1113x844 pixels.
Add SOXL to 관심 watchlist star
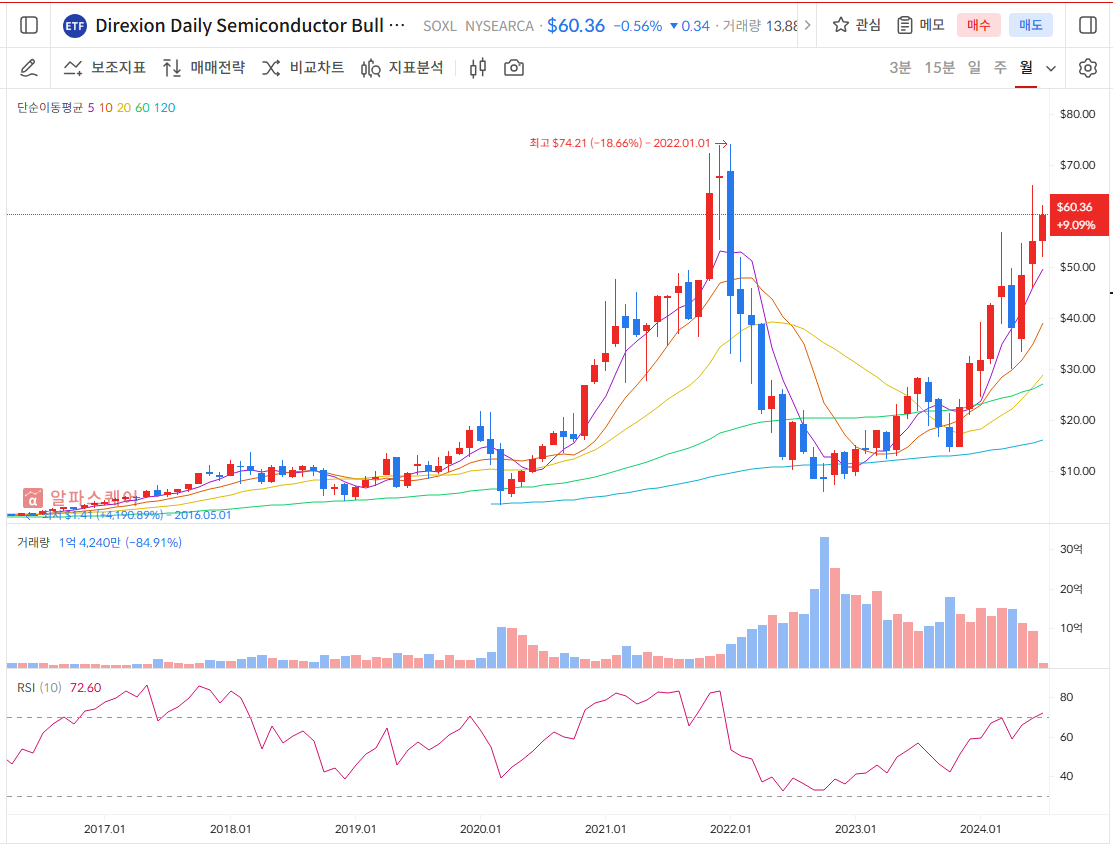(857, 25)
